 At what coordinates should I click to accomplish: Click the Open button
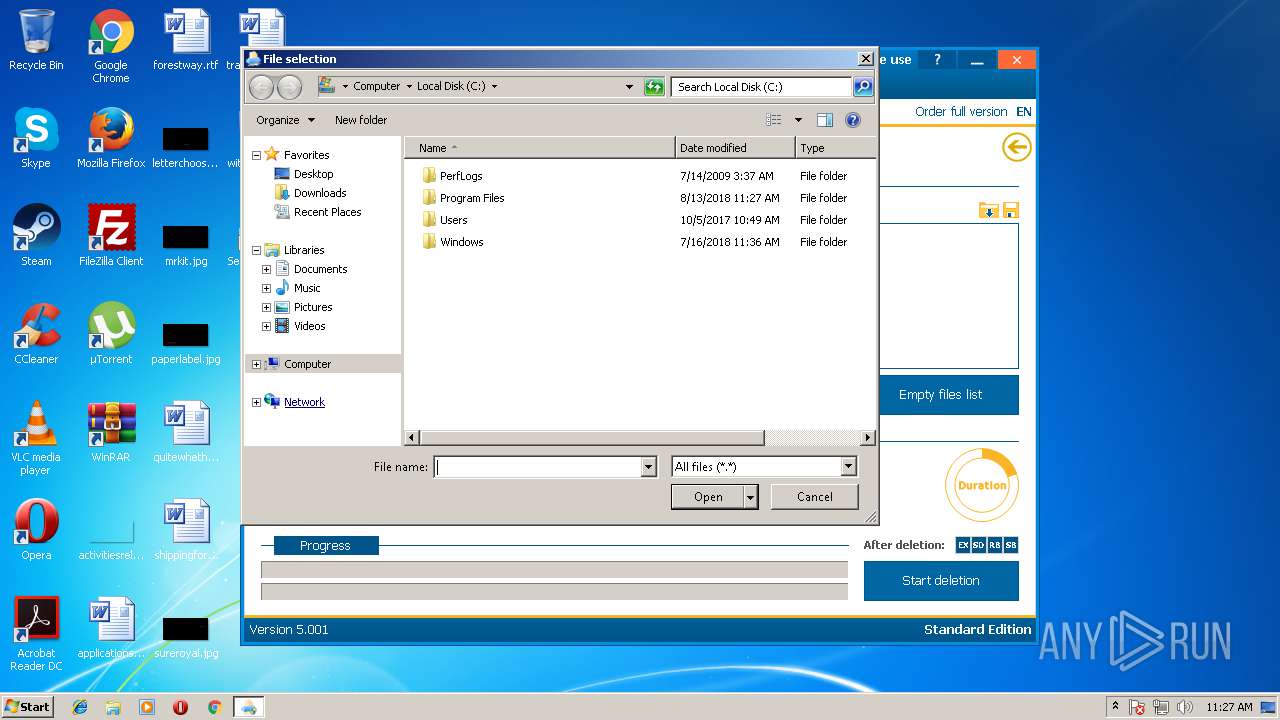pos(708,497)
